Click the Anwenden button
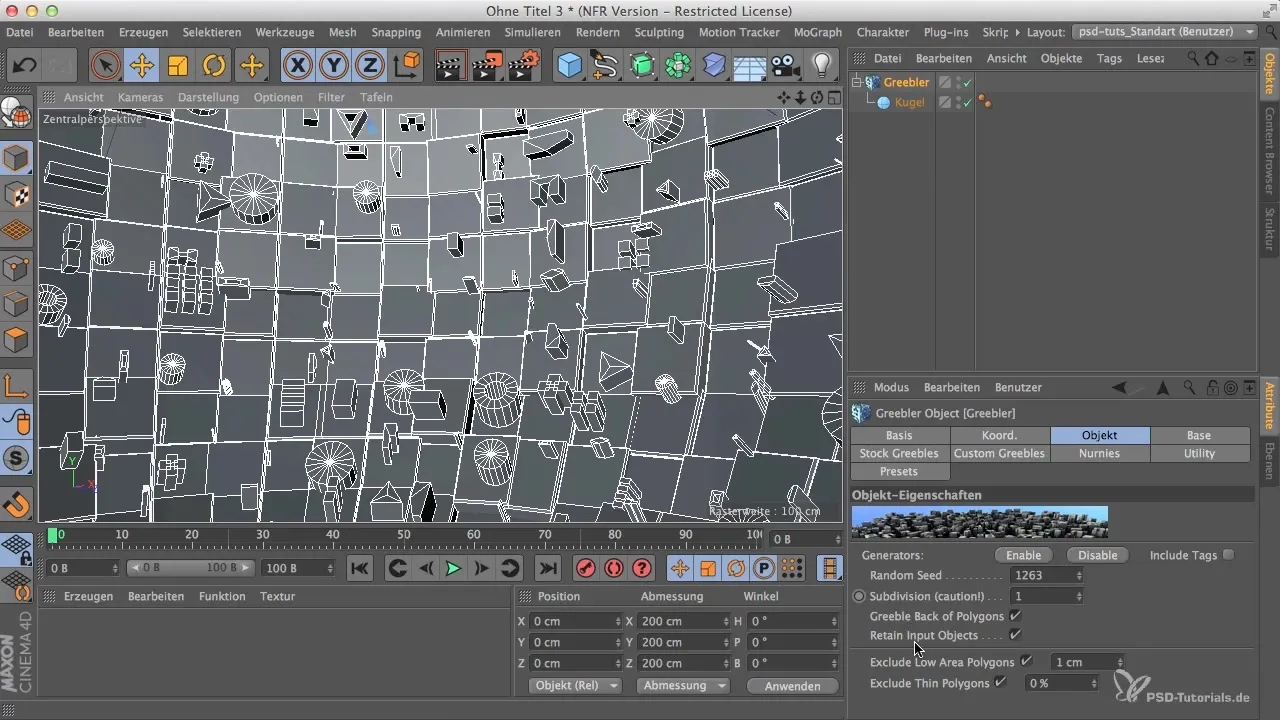Image resolution: width=1280 pixels, height=720 pixels. click(792, 686)
